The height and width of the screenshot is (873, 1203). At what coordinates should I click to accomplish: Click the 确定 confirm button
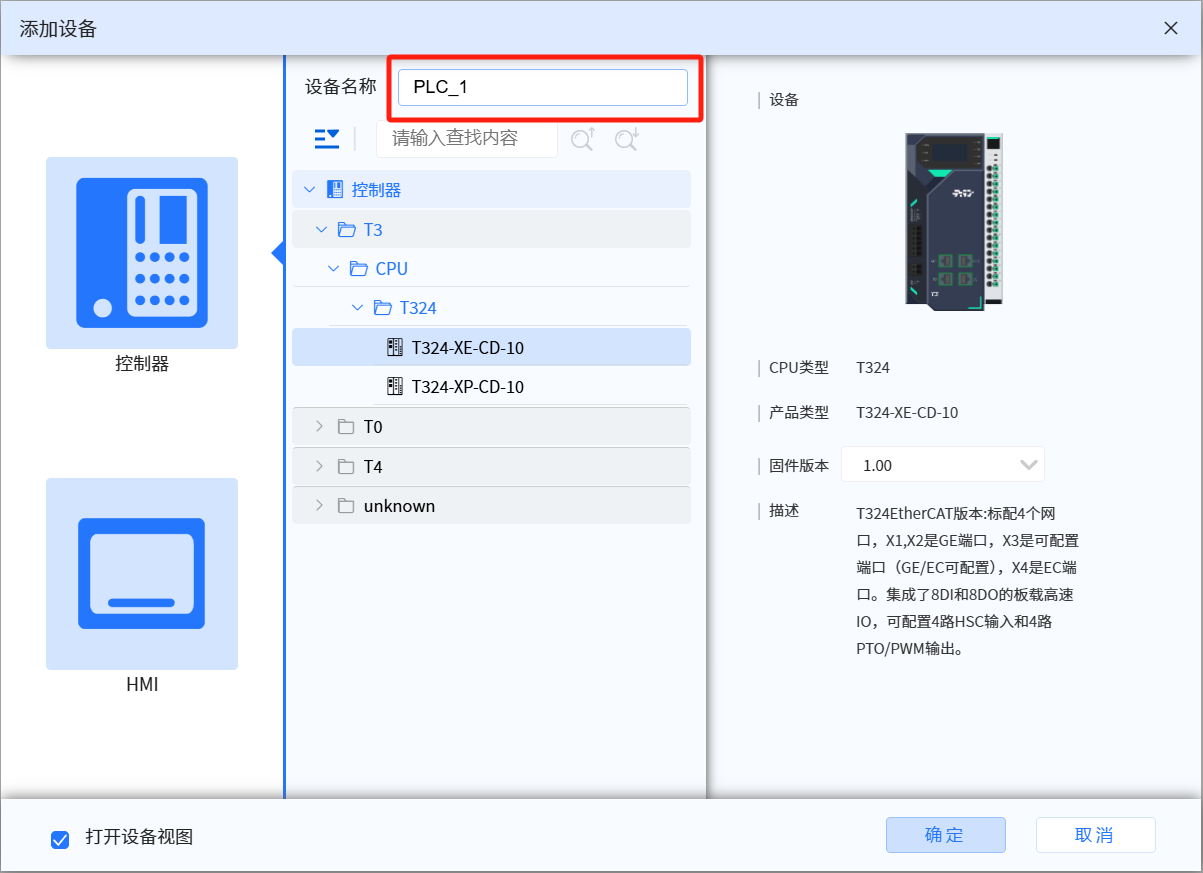pyautogui.click(x=945, y=835)
